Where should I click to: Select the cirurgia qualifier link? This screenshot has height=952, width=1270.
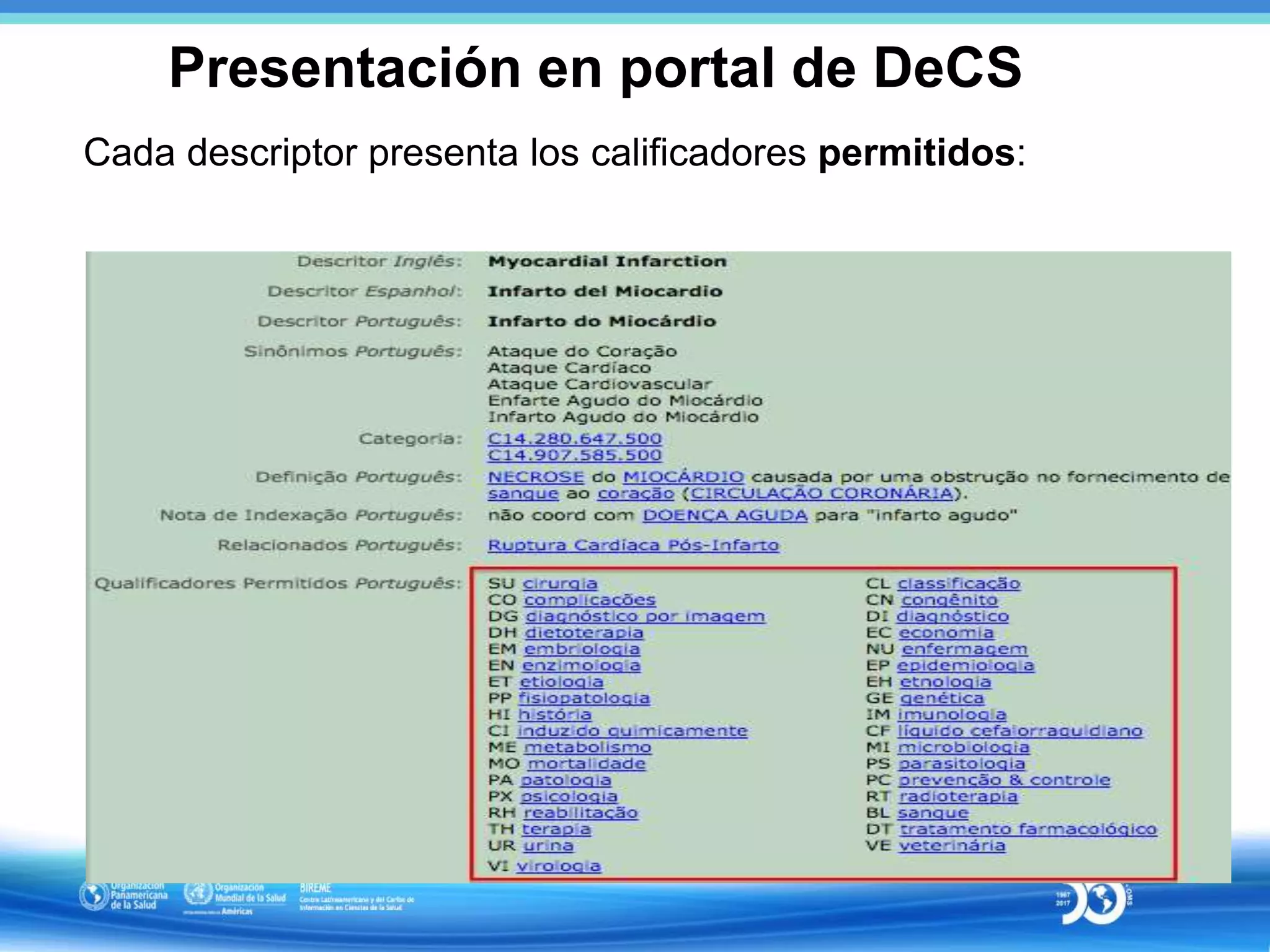coord(560,584)
